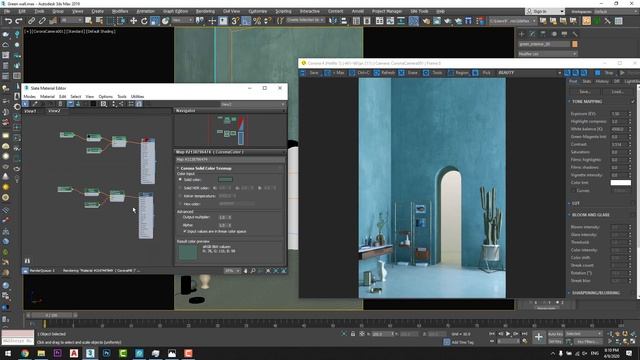Screen dimensions: 640x360
Task: Activate the Select and Scale tool
Action: pyautogui.click(x=155, y=20)
